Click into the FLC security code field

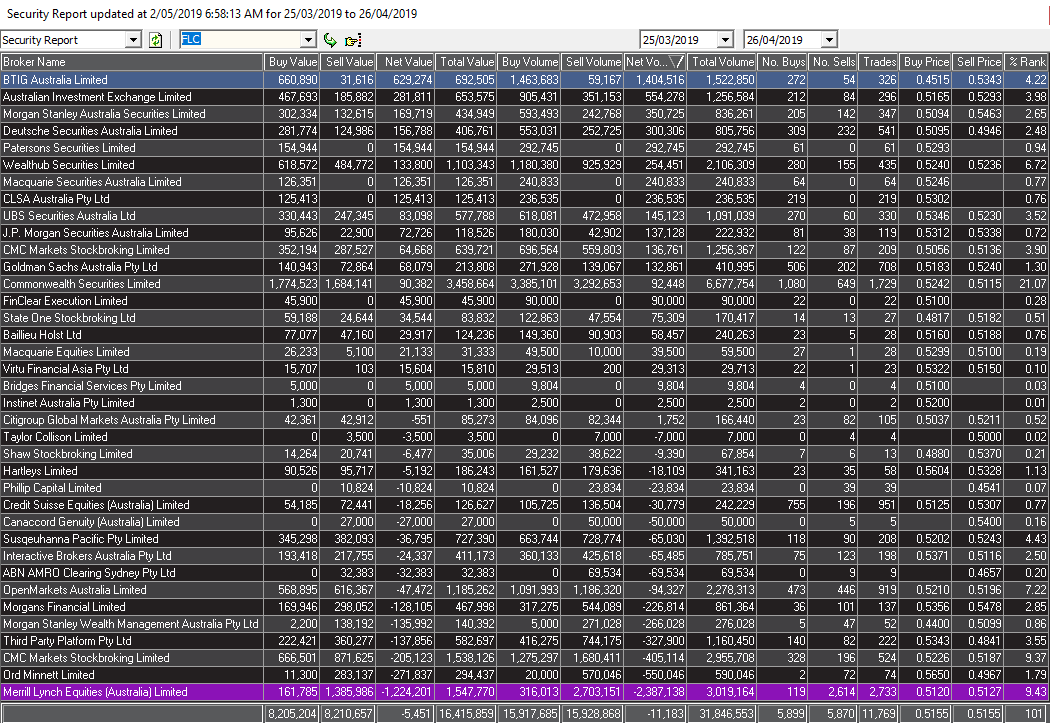[240, 40]
